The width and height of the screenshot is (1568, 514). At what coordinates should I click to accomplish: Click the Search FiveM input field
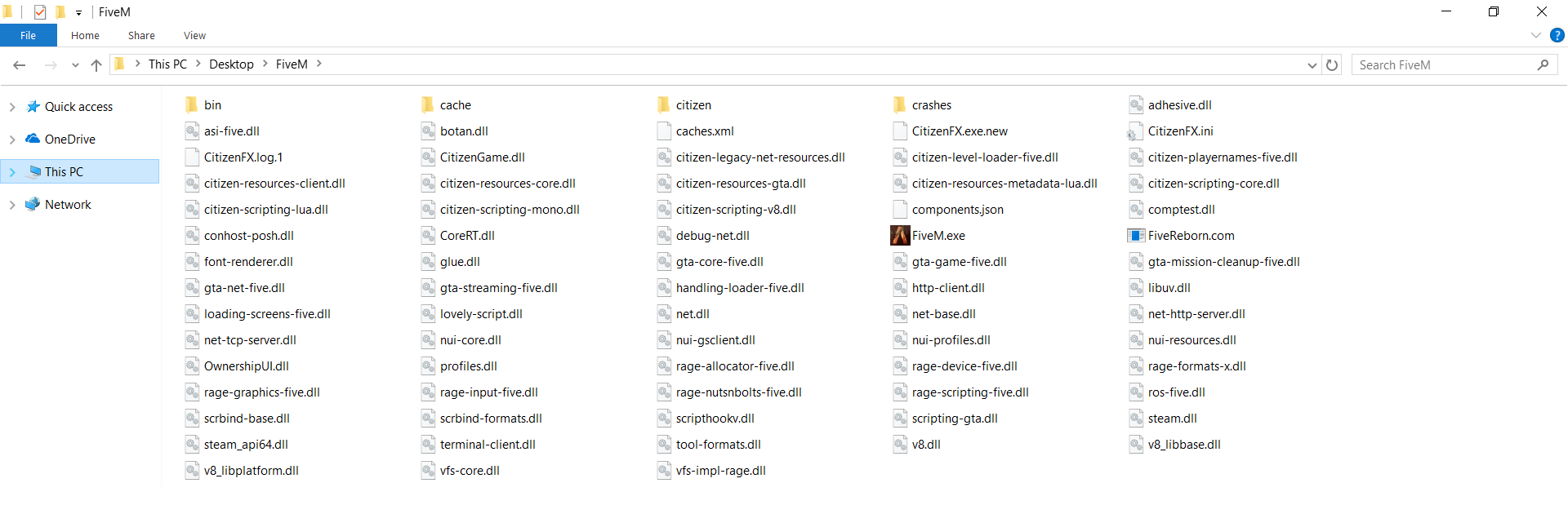[1454, 64]
